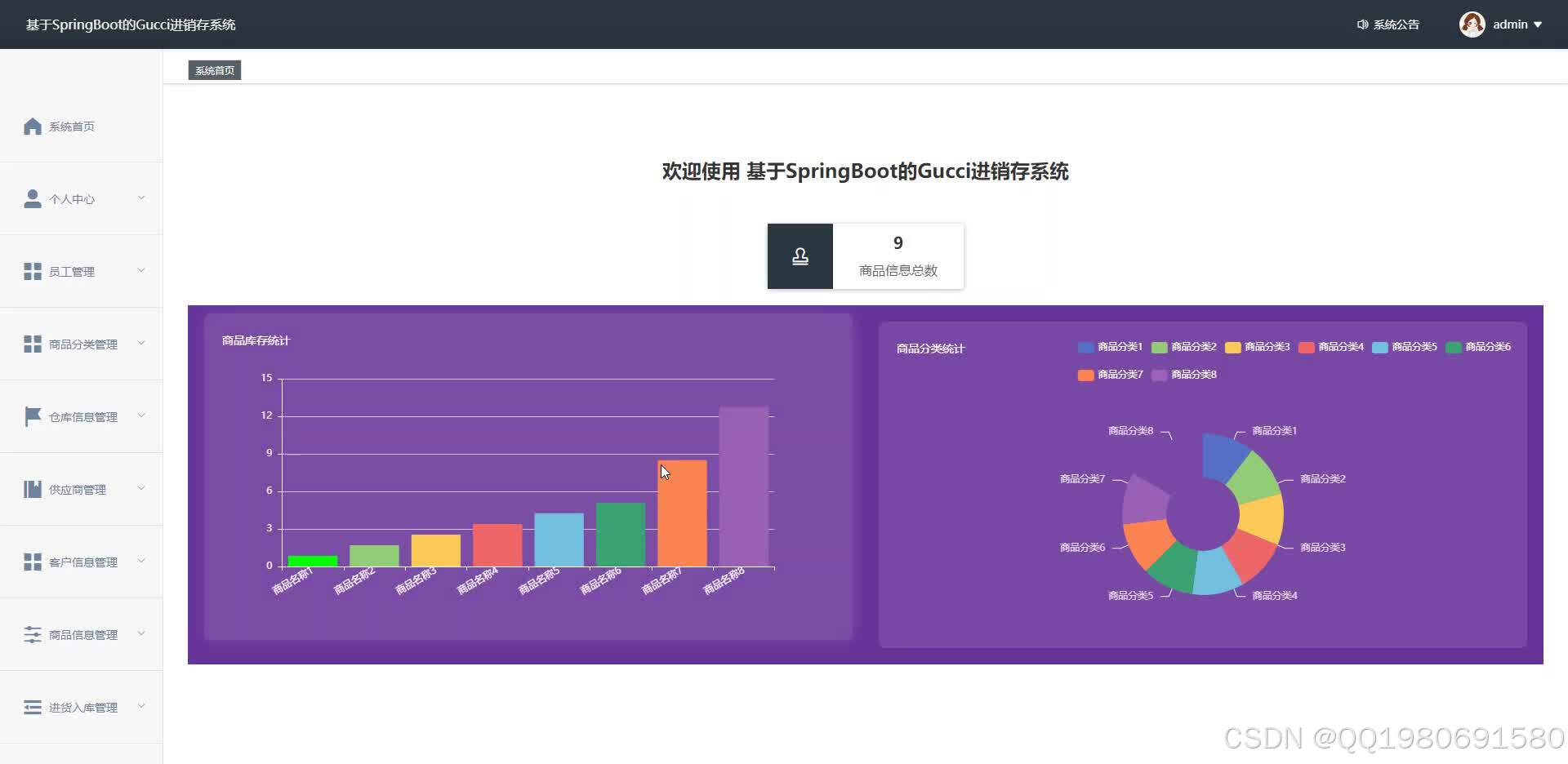
Task: Click the purple 商品名称8 bar
Action: click(x=744, y=486)
